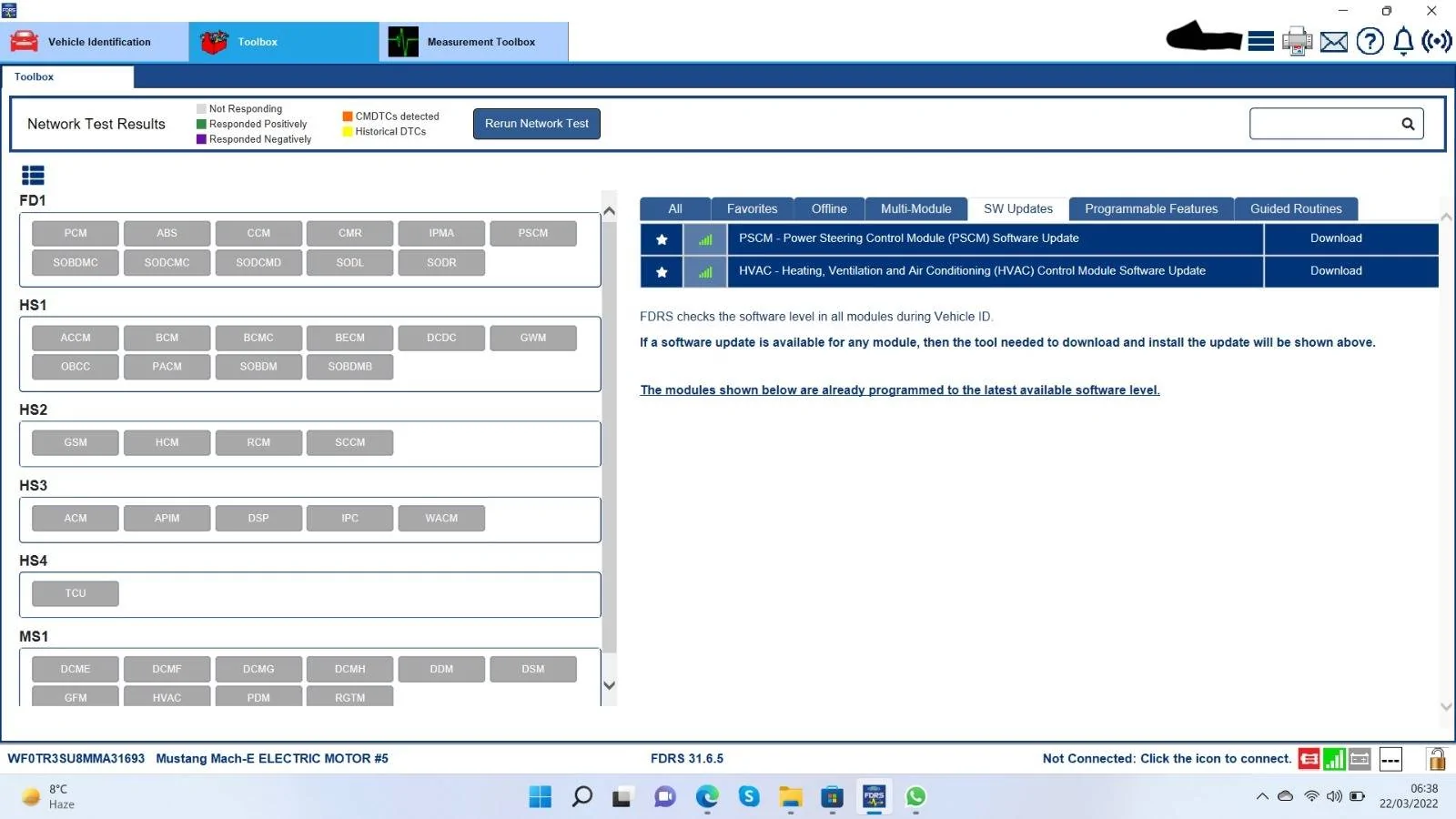Click the Rerun Network Test button
1456x819 pixels.
pyautogui.click(x=537, y=124)
